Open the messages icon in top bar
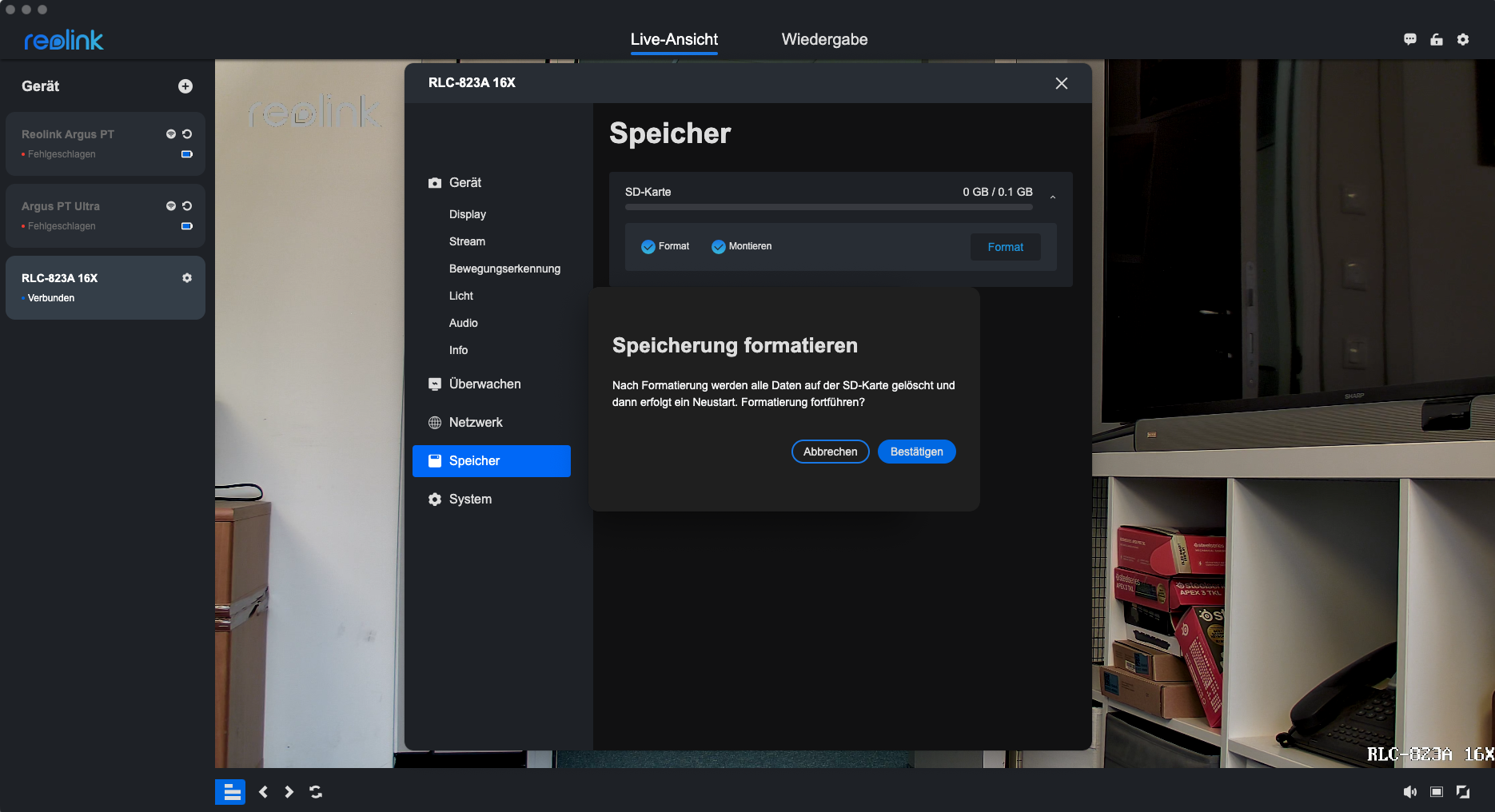Image resolution: width=1495 pixels, height=812 pixels. (1410, 40)
